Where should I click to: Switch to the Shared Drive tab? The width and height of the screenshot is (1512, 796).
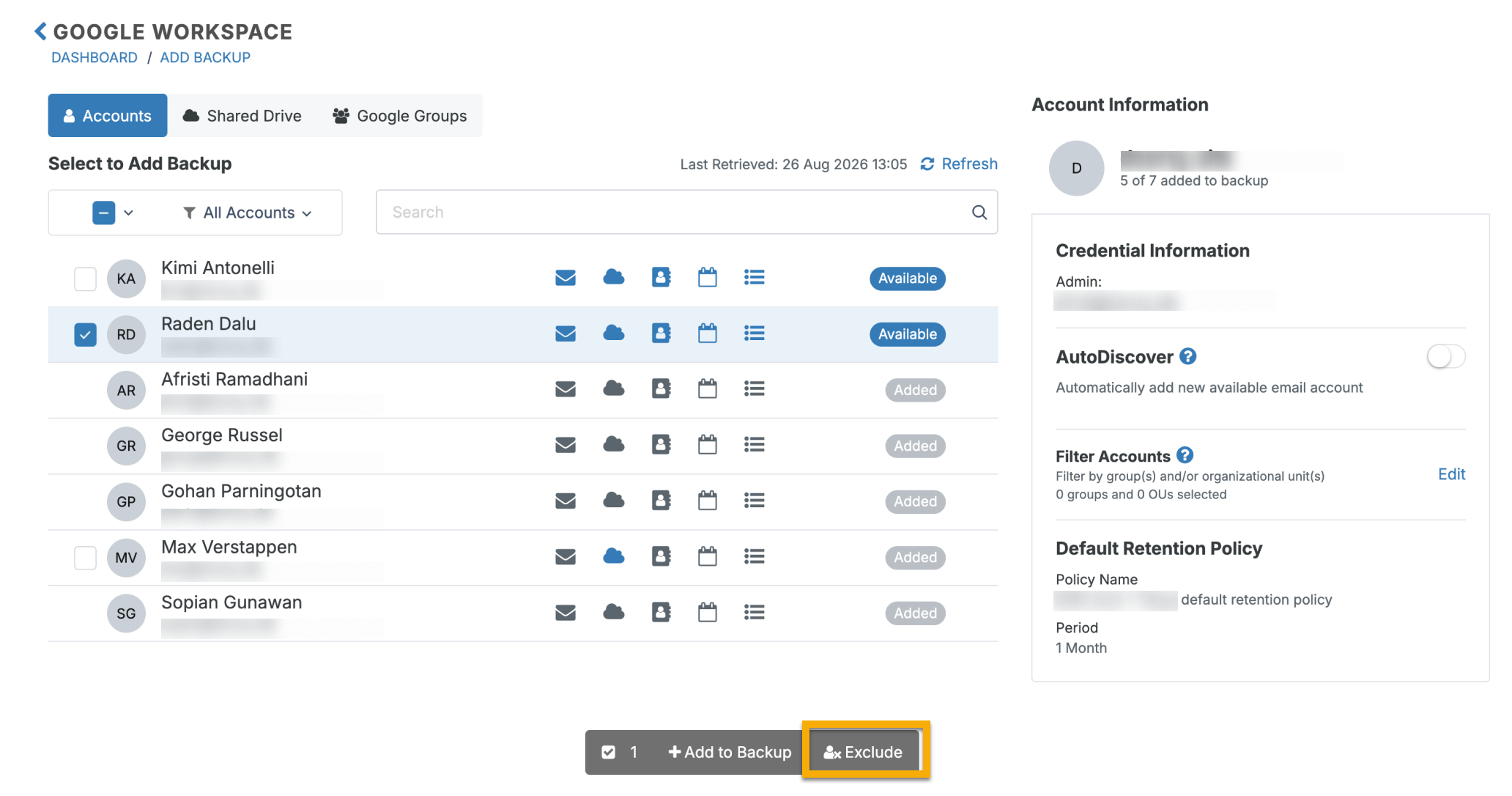pos(242,116)
